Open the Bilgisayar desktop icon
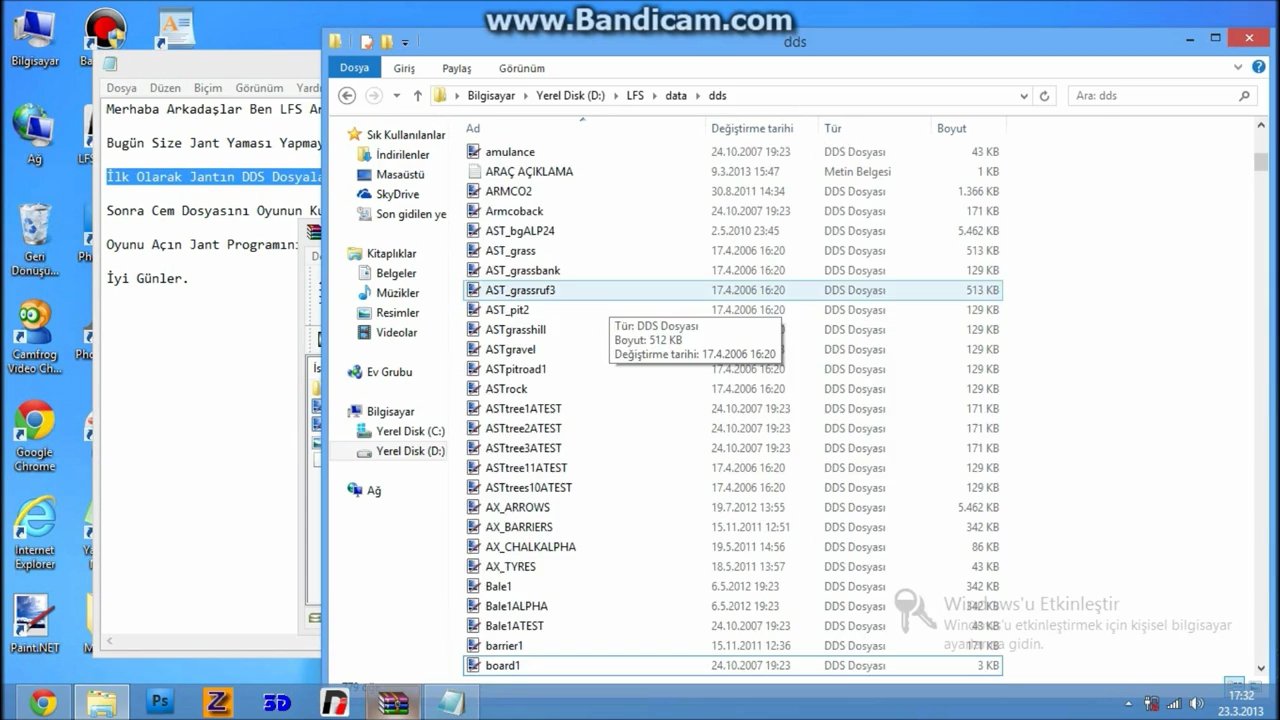1280x720 pixels. [34, 38]
